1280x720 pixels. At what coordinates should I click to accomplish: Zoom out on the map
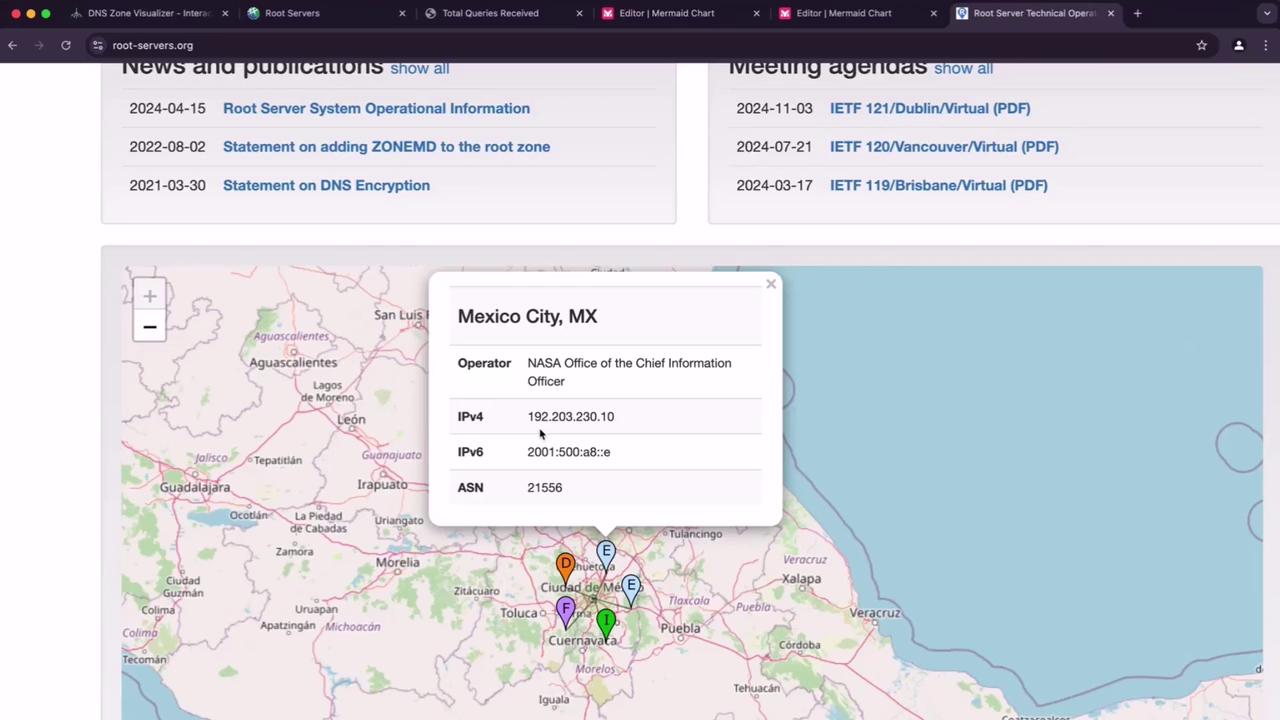coord(149,327)
